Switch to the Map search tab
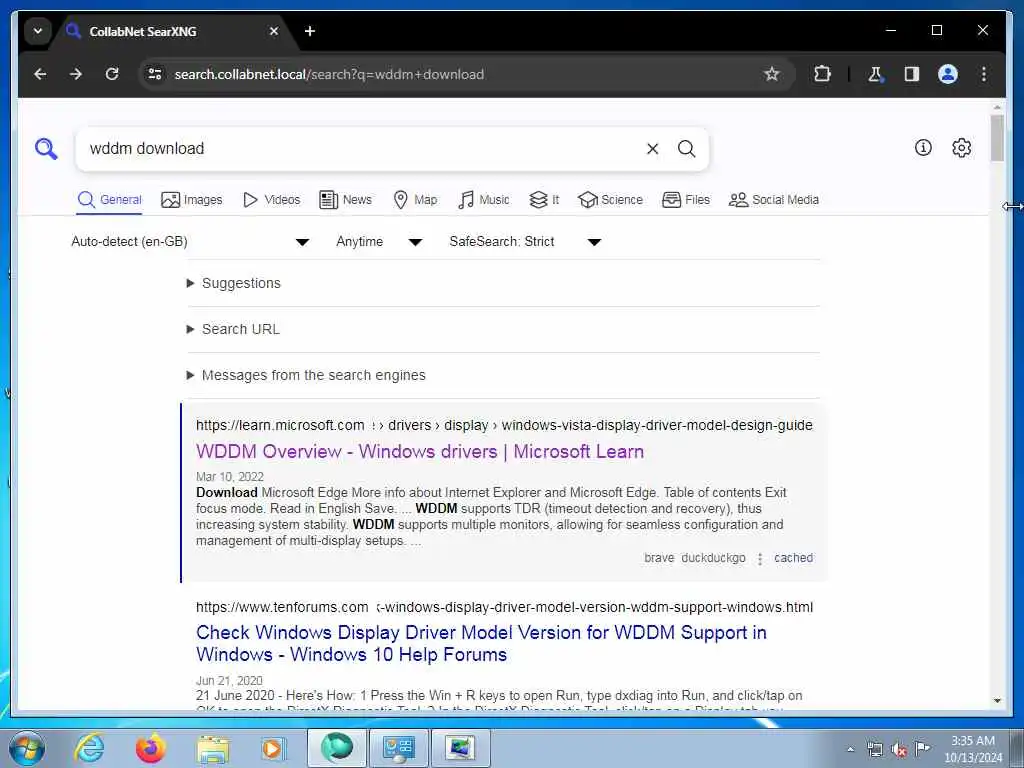Image resolution: width=1024 pixels, height=768 pixels. click(x=415, y=200)
